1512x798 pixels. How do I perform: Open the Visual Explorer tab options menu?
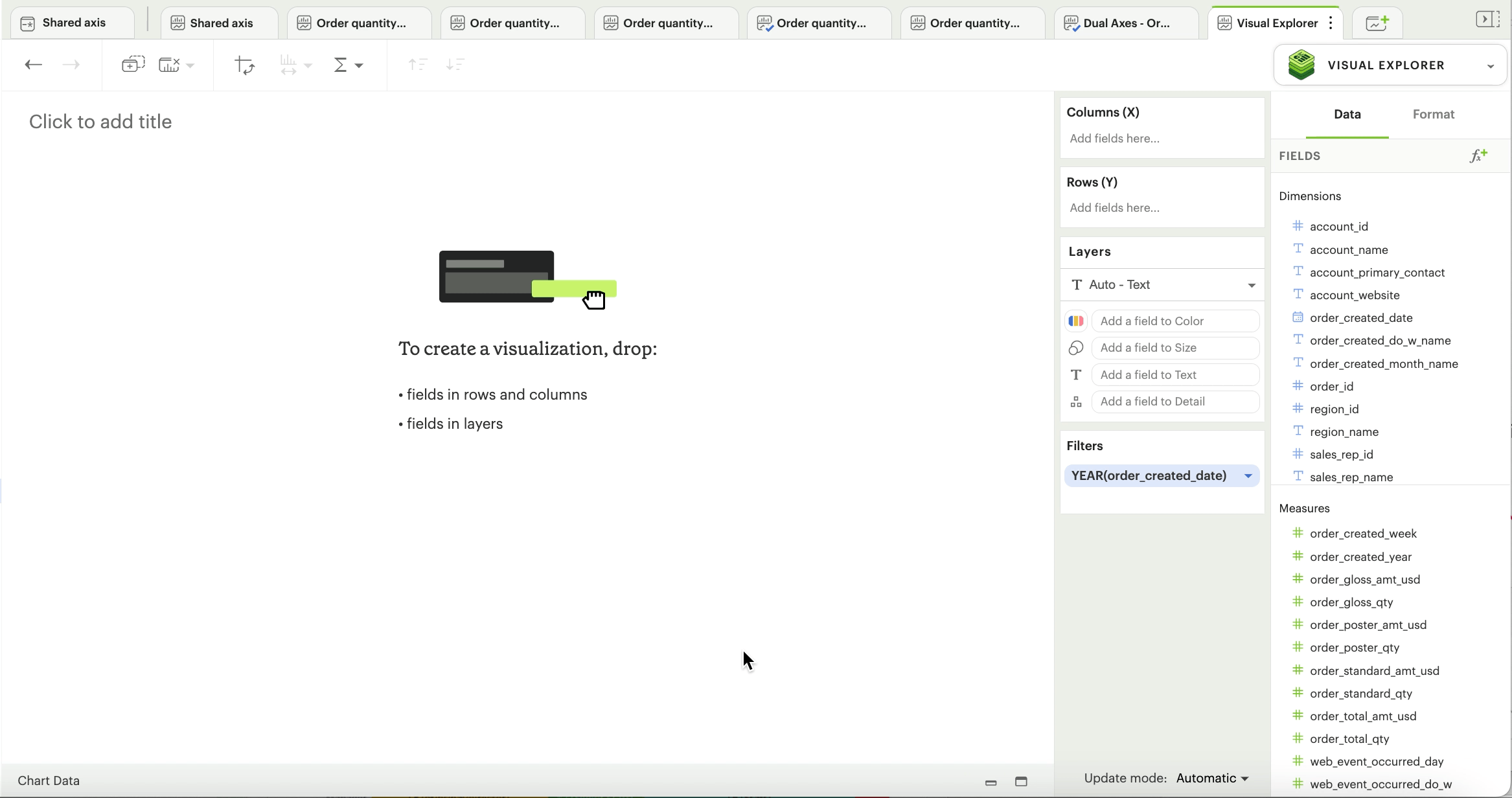1331,23
